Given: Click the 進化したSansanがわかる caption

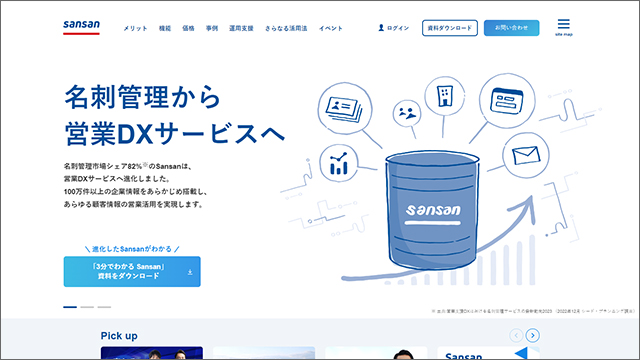Looking at the screenshot, I should pyautogui.click(x=132, y=249).
